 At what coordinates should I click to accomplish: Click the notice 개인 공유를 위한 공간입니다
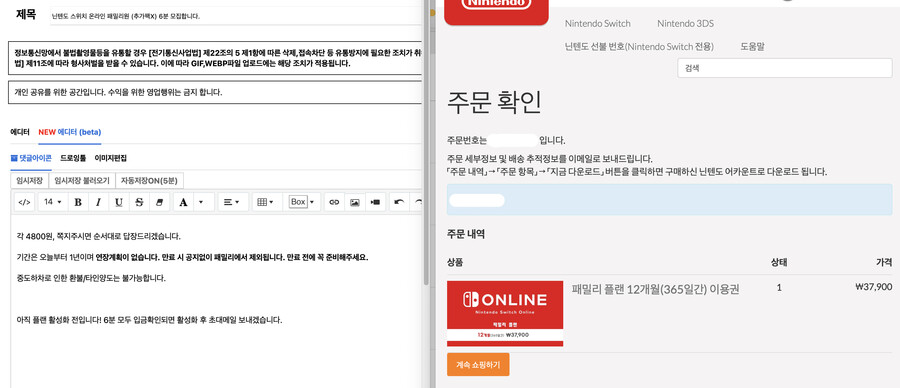[x=118, y=92]
